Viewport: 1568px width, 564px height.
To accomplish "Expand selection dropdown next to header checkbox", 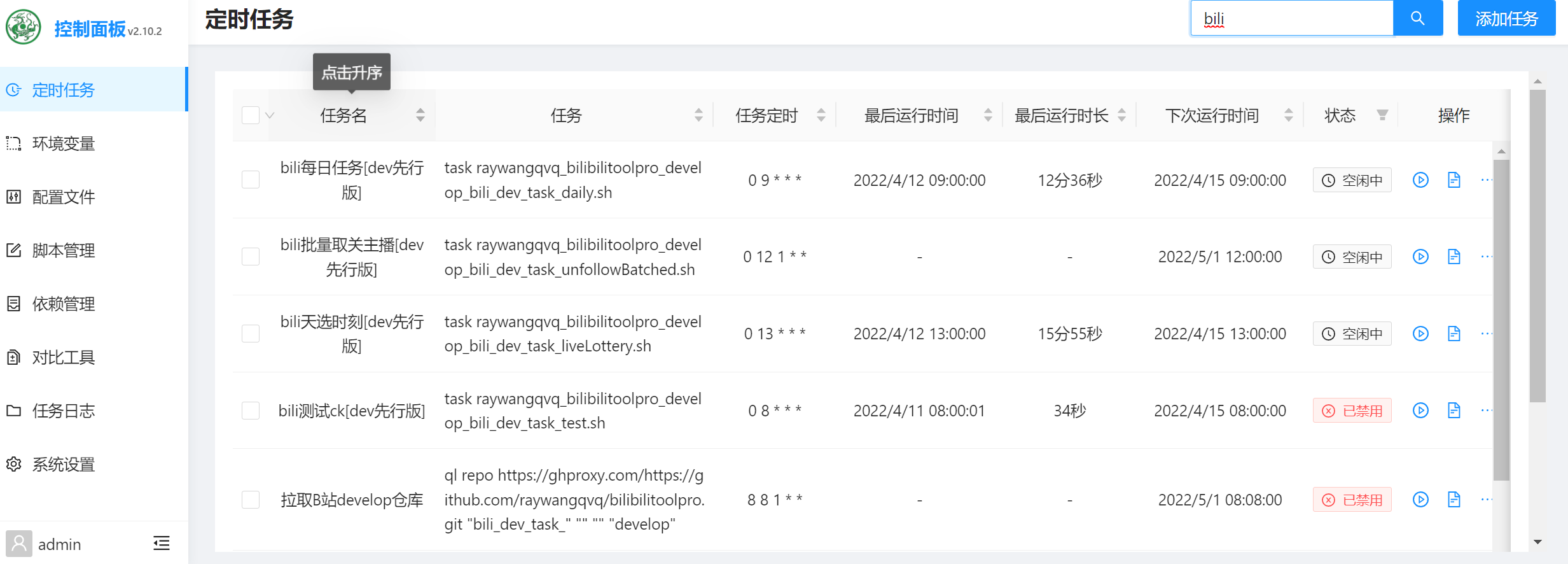I will (x=270, y=115).
